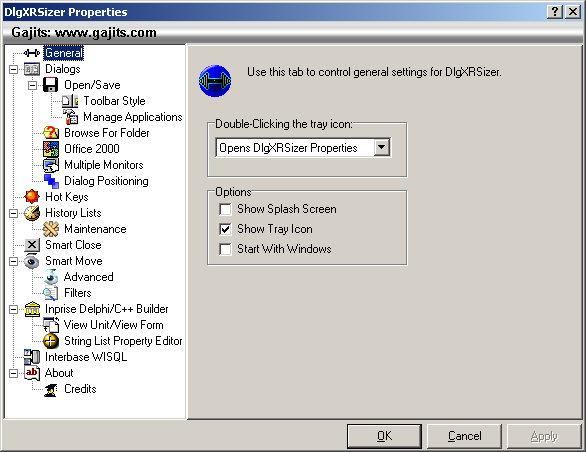Select the String List Property Editor icon
This screenshot has width=586, height=452.
tap(51, 341)
